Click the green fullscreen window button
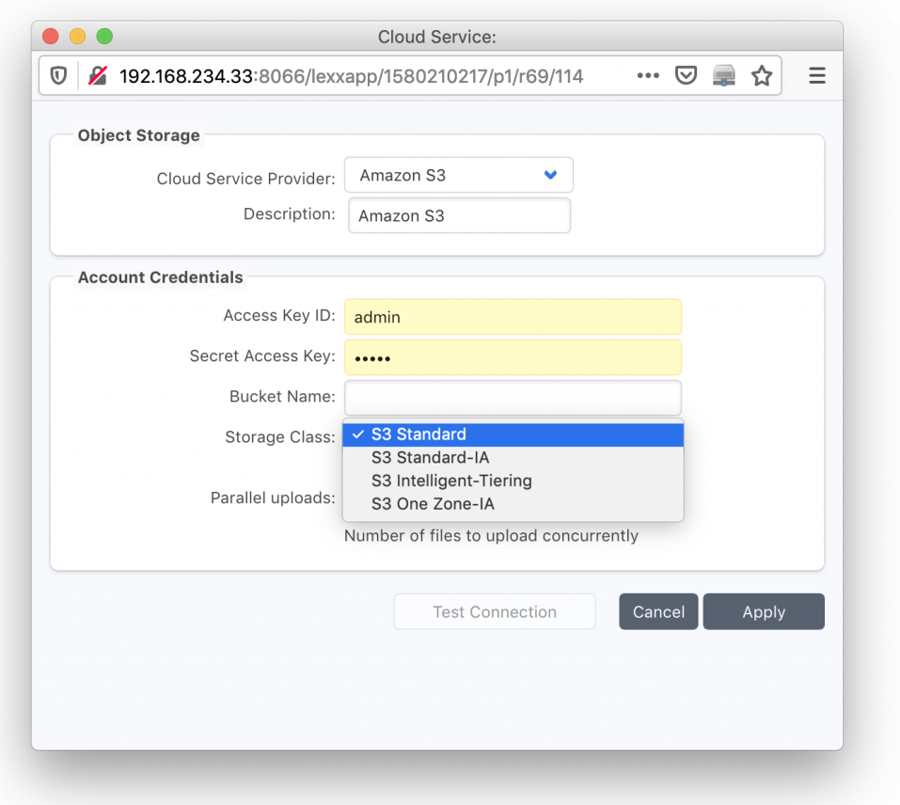Viewport: 900px width, 805px height. [104, 36]
